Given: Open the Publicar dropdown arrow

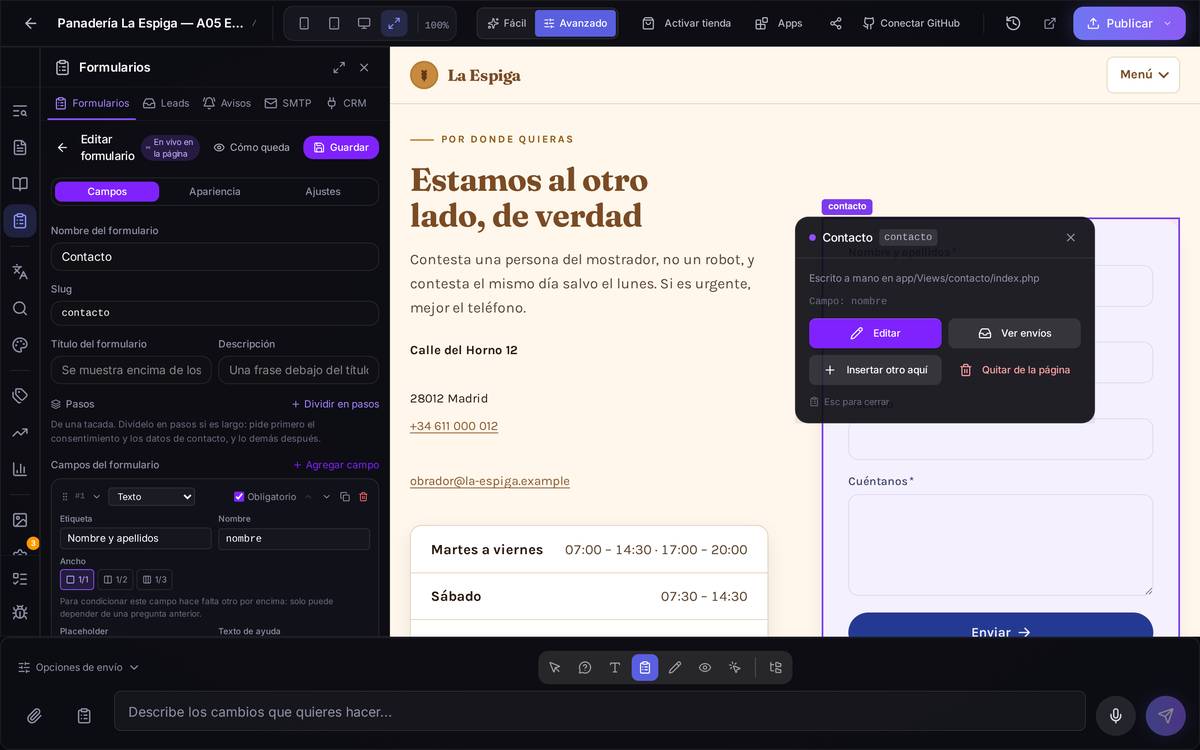Looking at the screenshot, I should pos(1167,23).
